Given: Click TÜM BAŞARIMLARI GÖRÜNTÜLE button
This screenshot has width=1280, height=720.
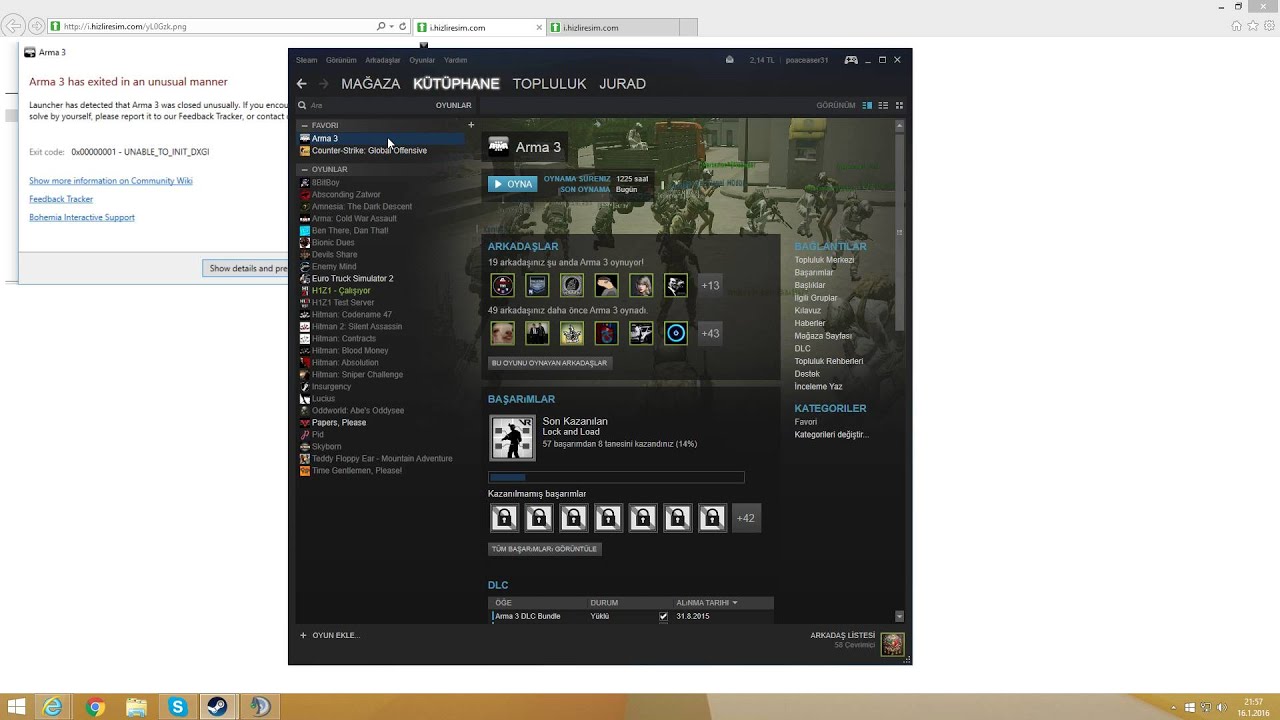Looking at the screenshot, I should 544,549.
